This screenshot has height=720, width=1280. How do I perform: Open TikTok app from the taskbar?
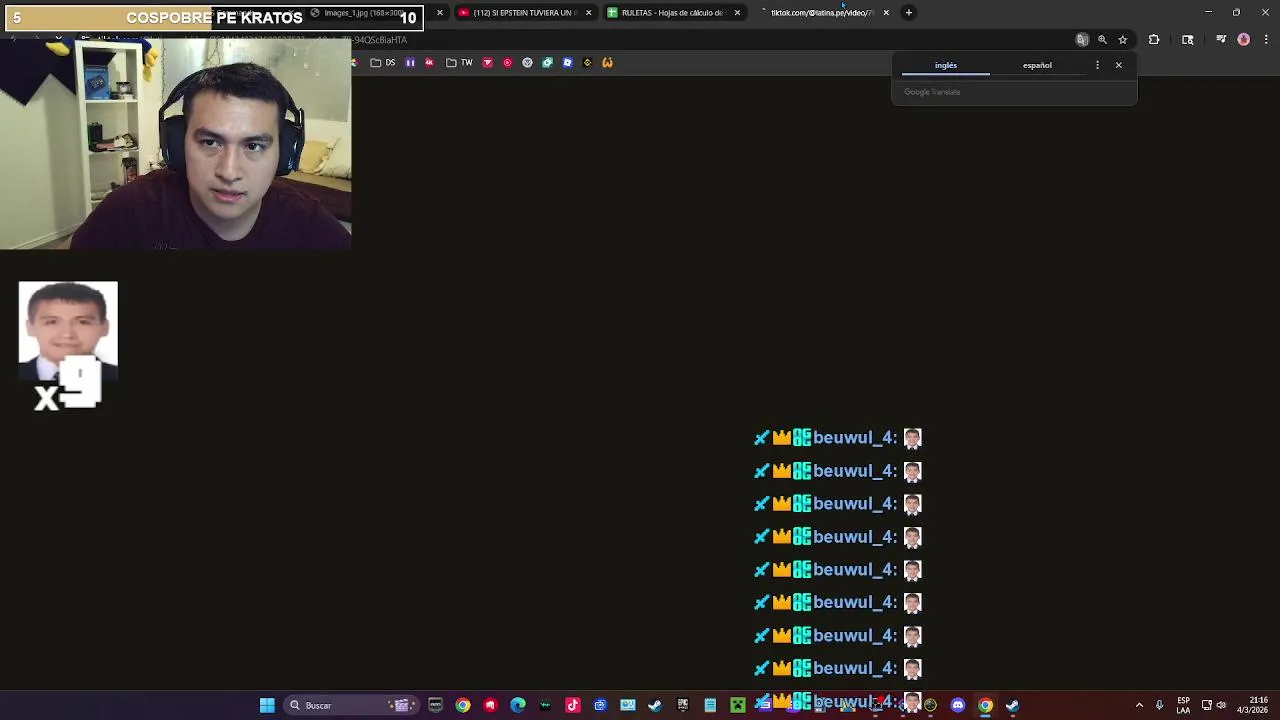point(573,705)
